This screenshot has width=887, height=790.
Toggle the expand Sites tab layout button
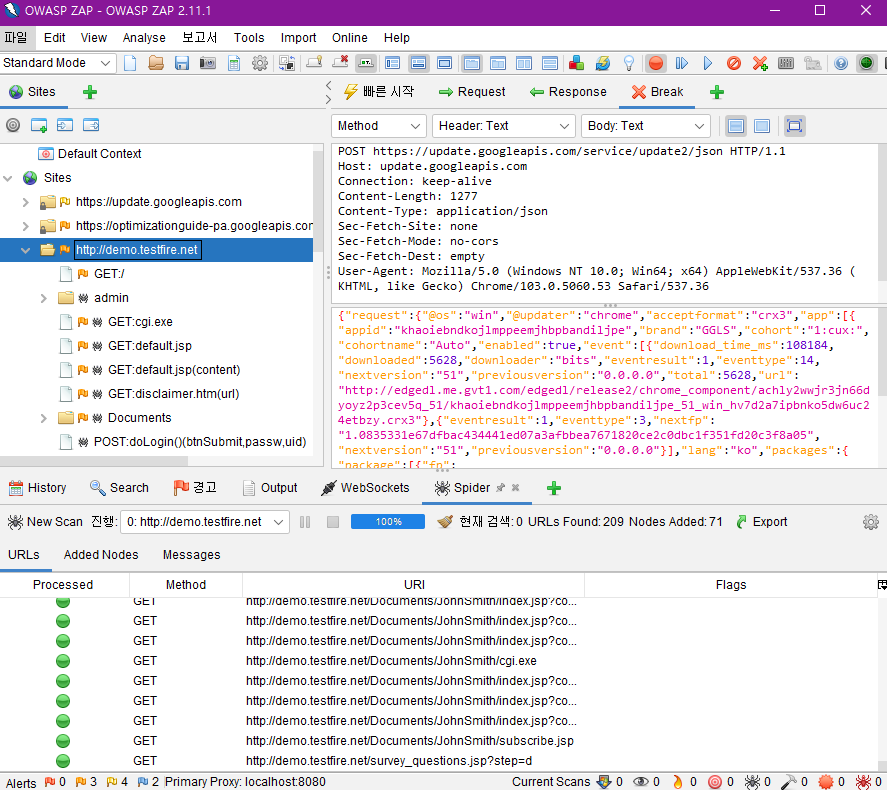click(x=392, y=63)
